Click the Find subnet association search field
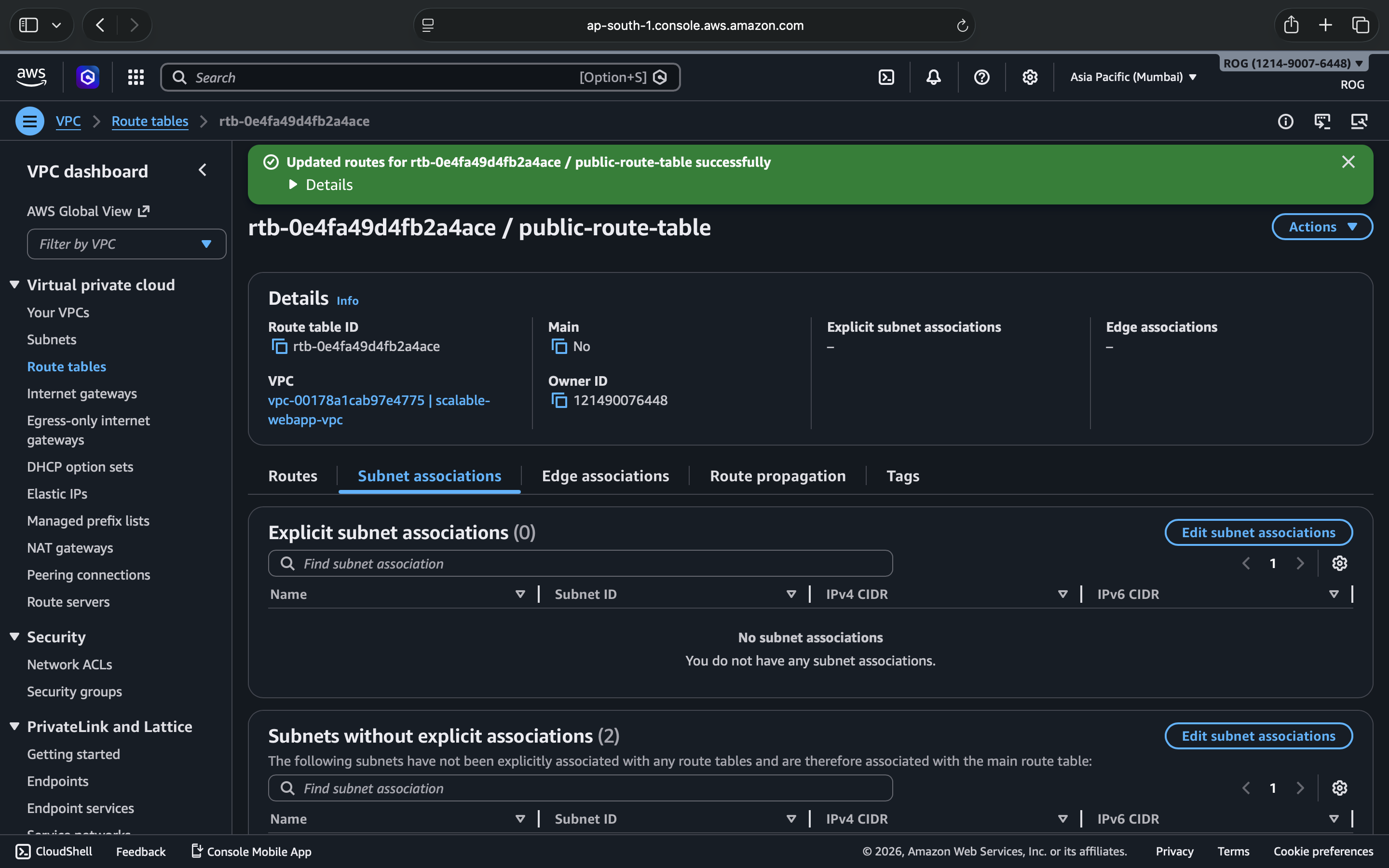 tap(580, 563)
